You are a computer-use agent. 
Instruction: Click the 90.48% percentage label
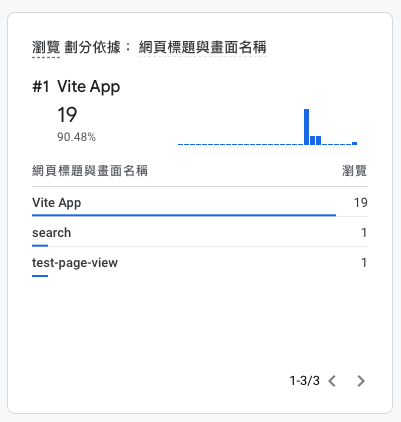(x=76, y=137)
